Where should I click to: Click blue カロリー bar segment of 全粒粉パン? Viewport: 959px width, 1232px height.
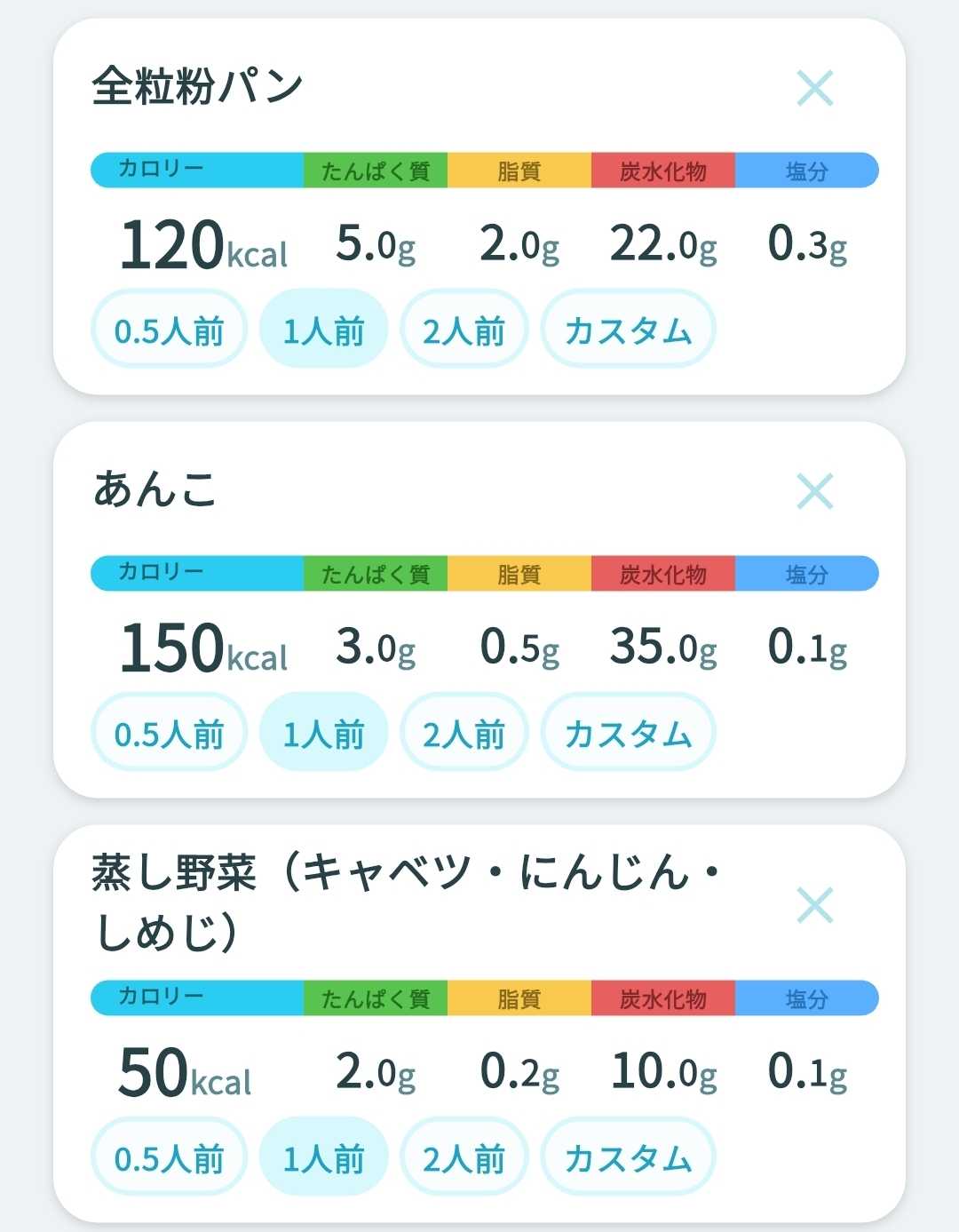(197, 170)
